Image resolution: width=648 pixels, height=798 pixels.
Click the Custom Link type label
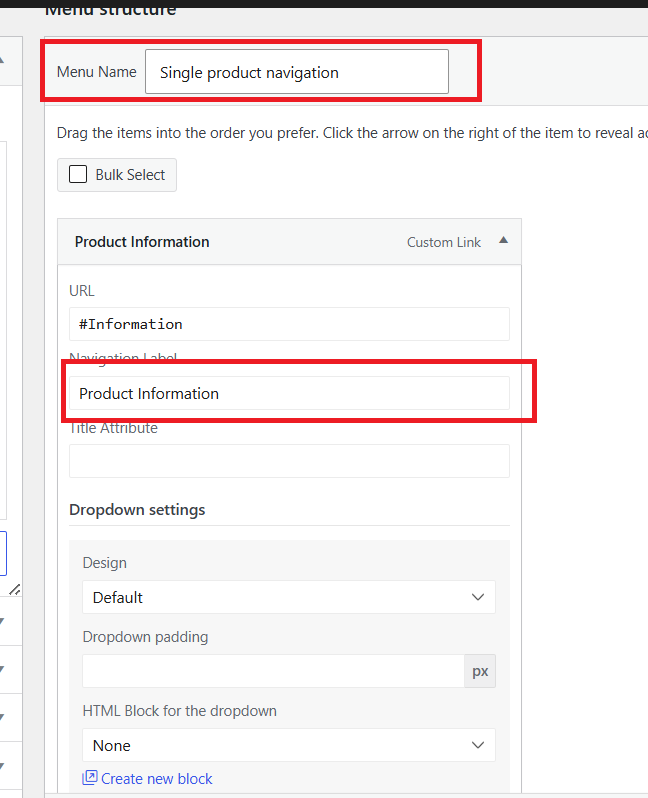[443, 242]
